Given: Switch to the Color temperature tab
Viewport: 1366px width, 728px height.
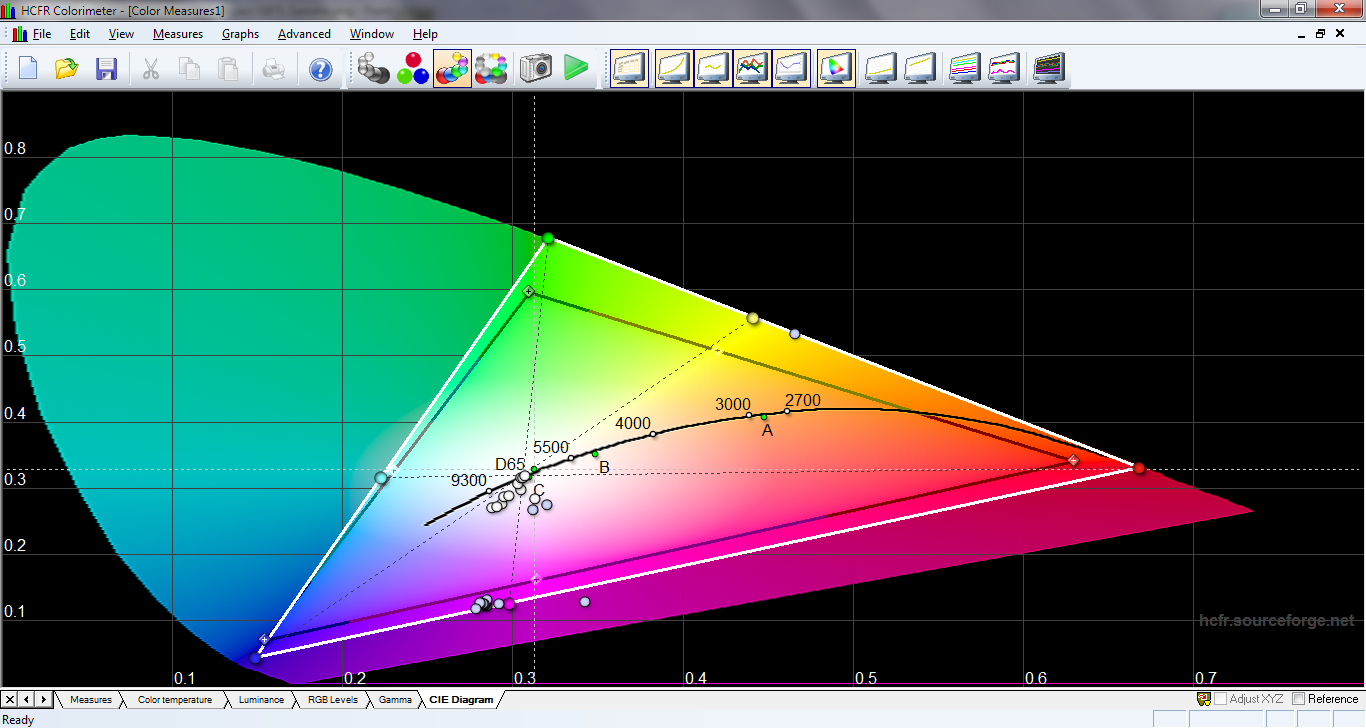Looking at the screenshot, I should pyautogui.click(x=174, y=700).
